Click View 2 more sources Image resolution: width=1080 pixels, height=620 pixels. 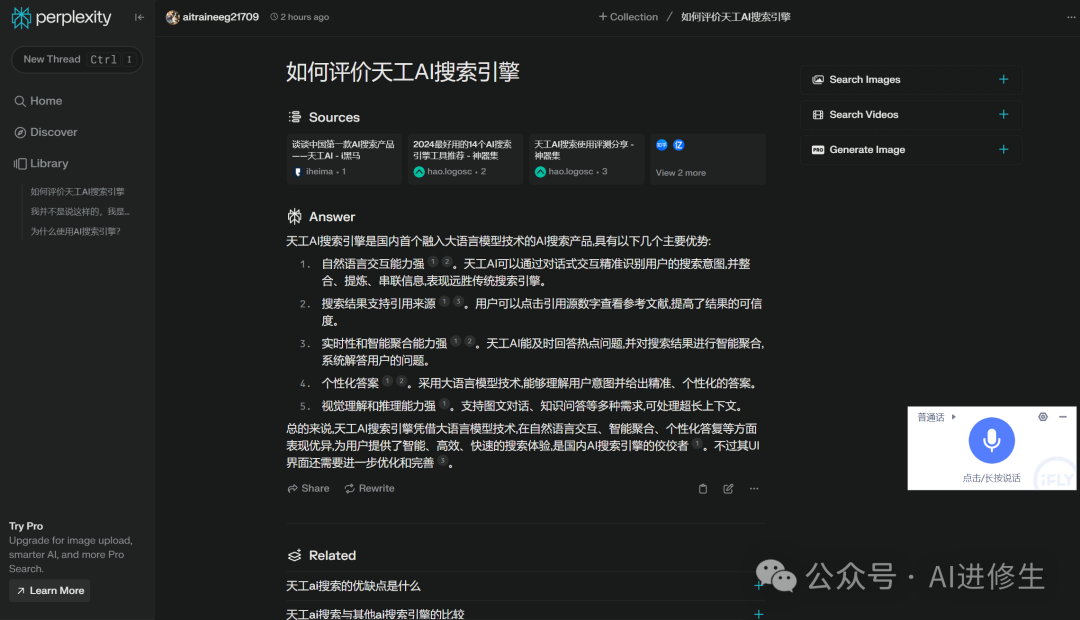click(x=707, y=158)
